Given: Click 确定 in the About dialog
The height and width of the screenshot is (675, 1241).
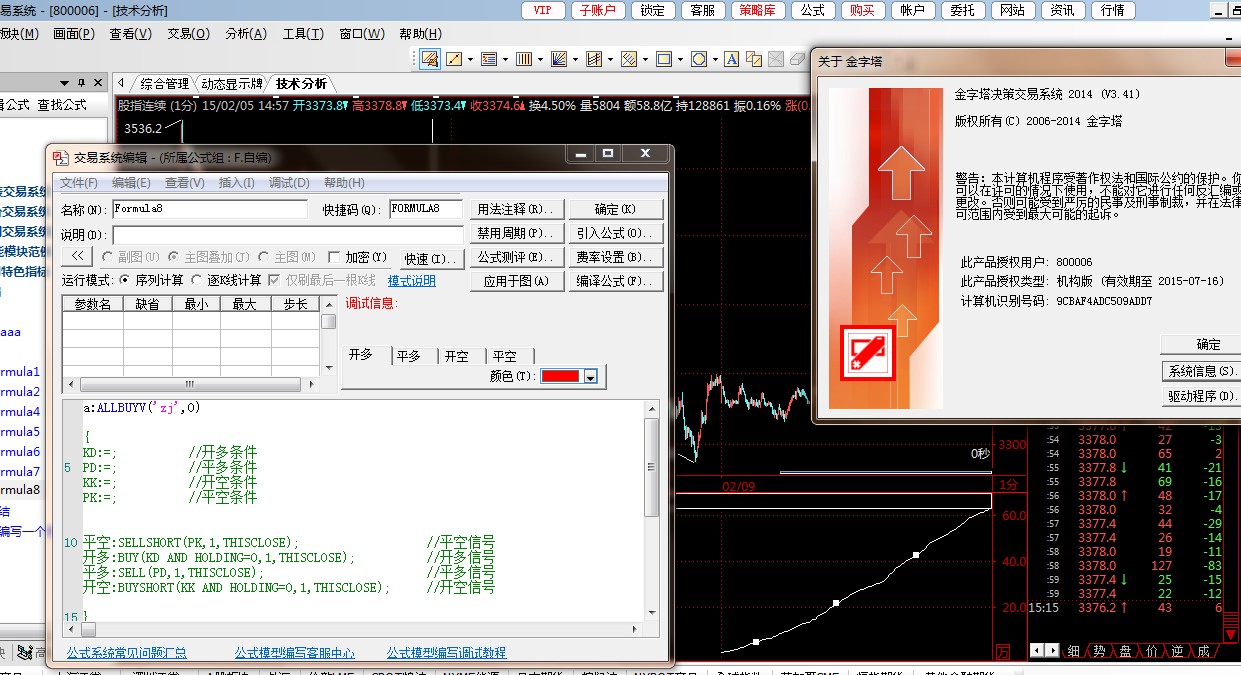Looking at the screenshot, I should [1209, 344].
